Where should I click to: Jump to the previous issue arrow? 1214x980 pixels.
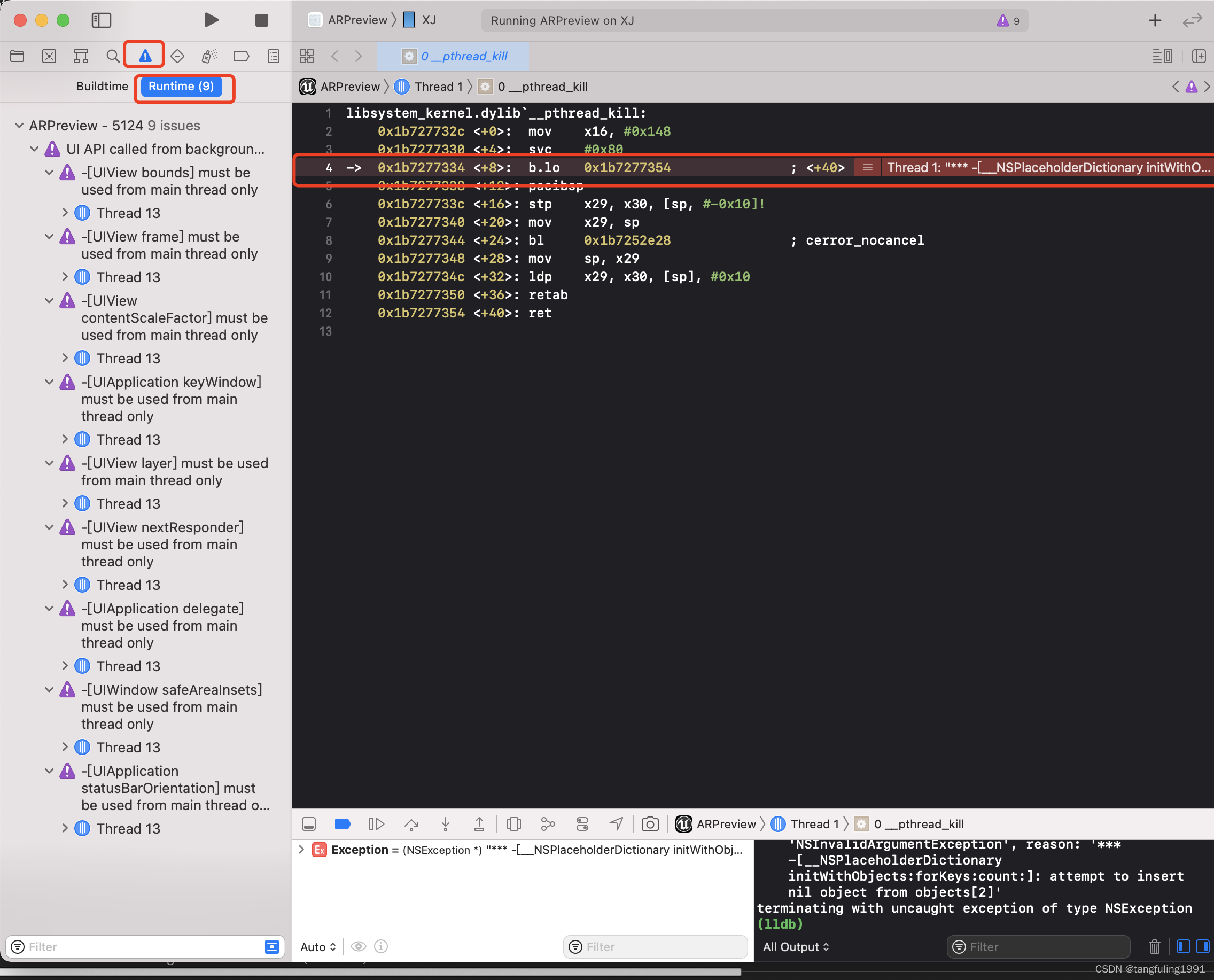[1176, 87]
